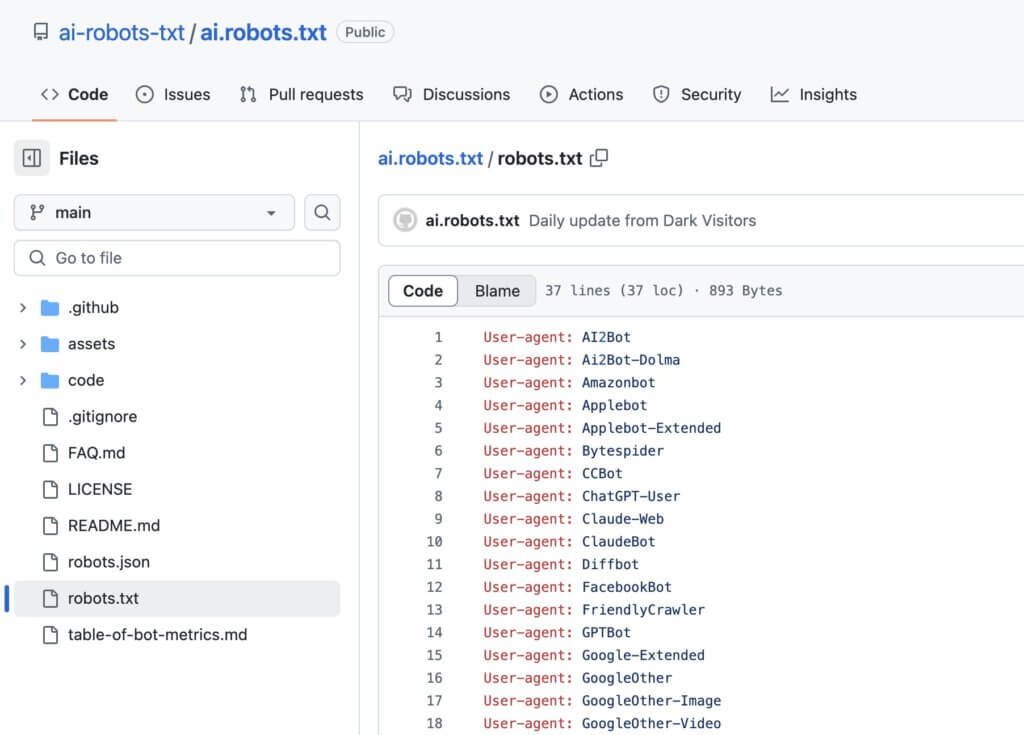This screenshot has width=1024, height=735.
Task: Open the Issues tab
Action: [173, 95]
